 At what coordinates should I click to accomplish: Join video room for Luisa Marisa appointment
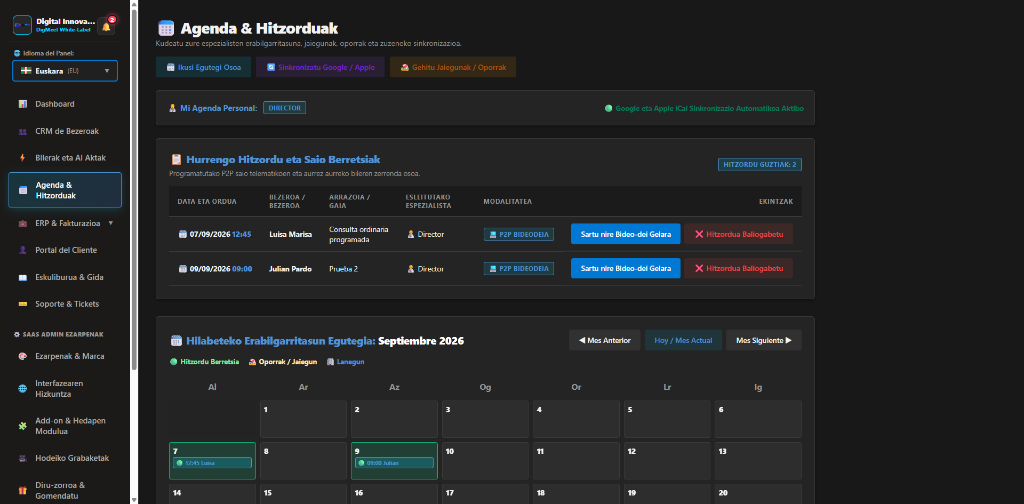click(626, 234)
